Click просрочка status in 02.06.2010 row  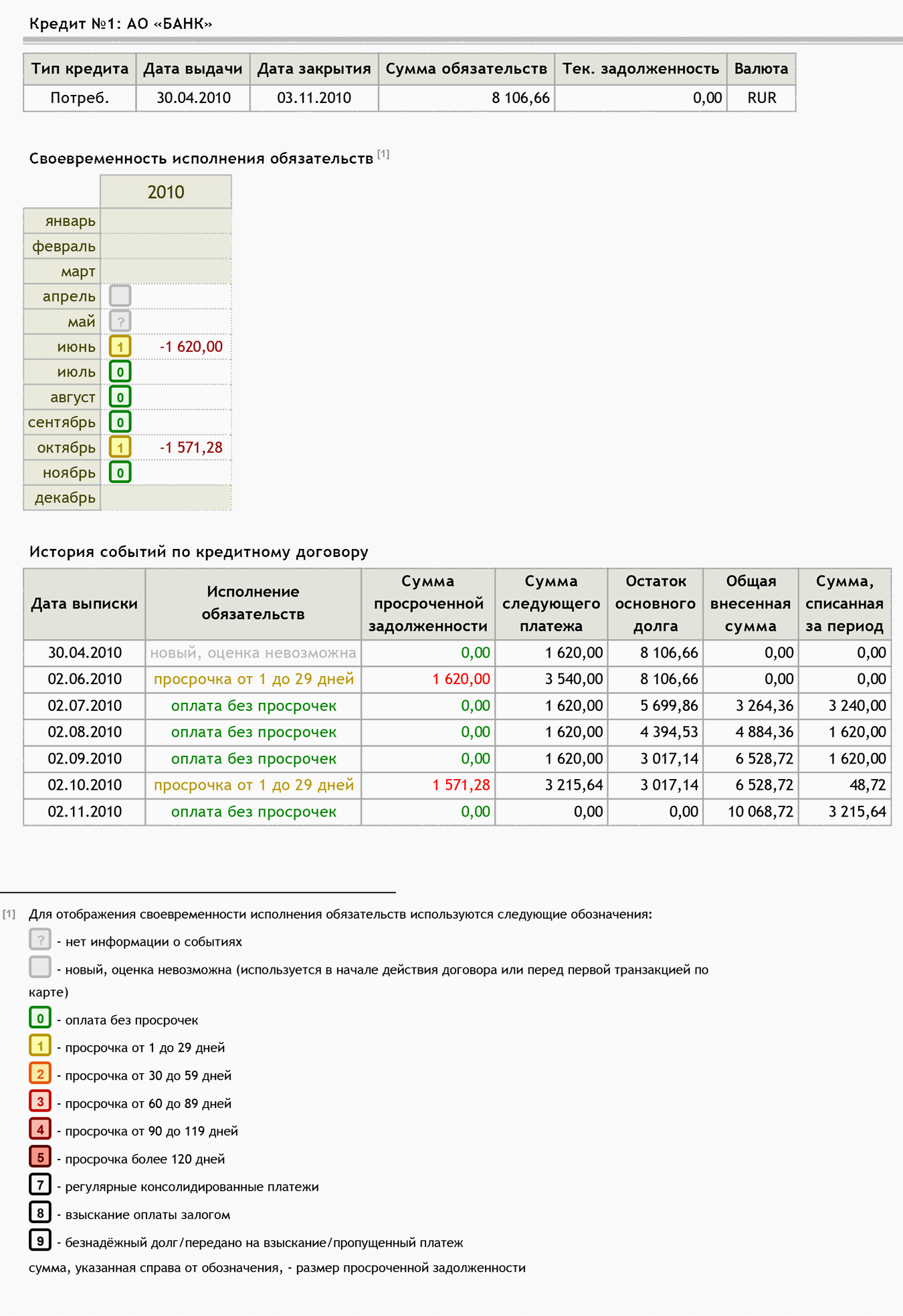point(254,679)
